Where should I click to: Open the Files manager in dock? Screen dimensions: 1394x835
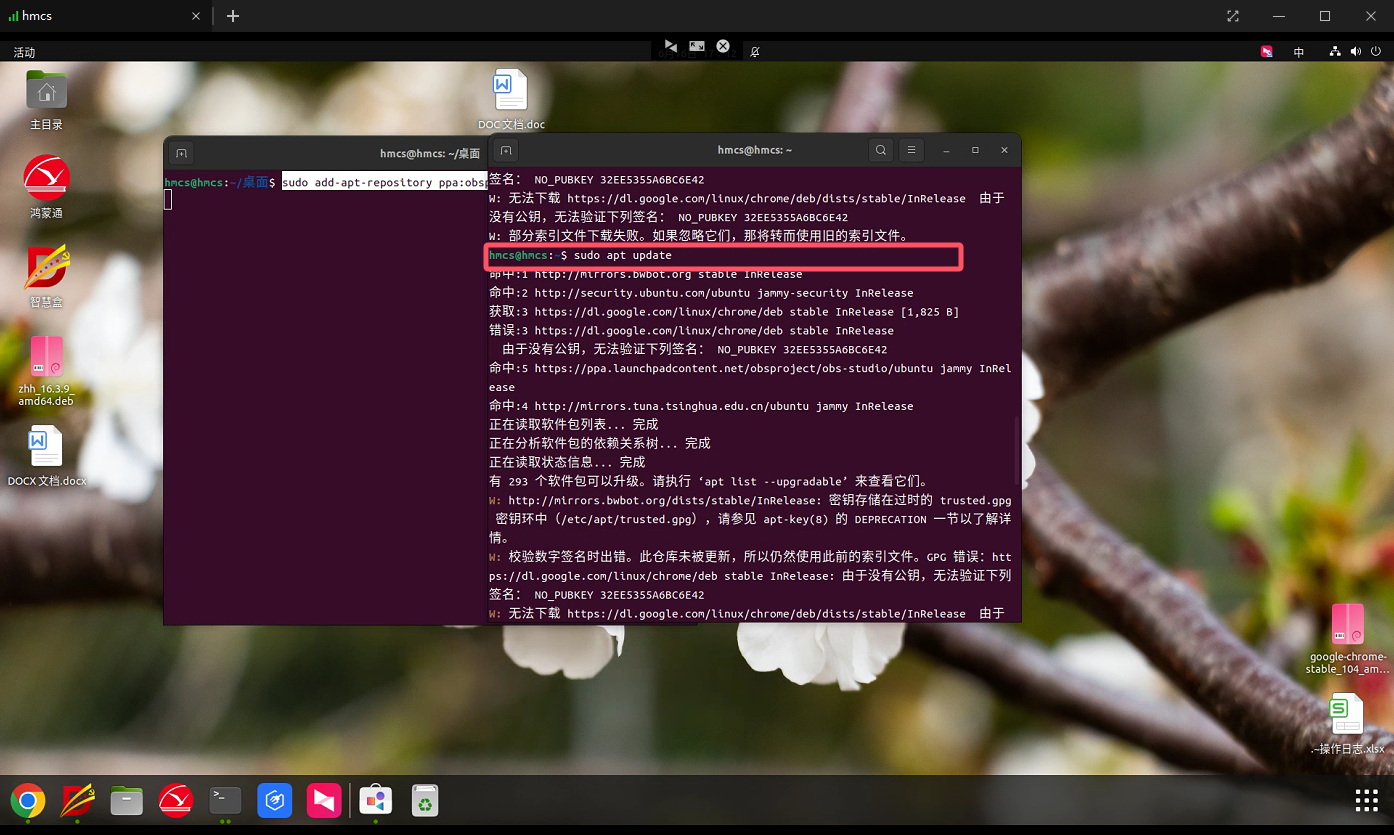[x=127, y=800]
